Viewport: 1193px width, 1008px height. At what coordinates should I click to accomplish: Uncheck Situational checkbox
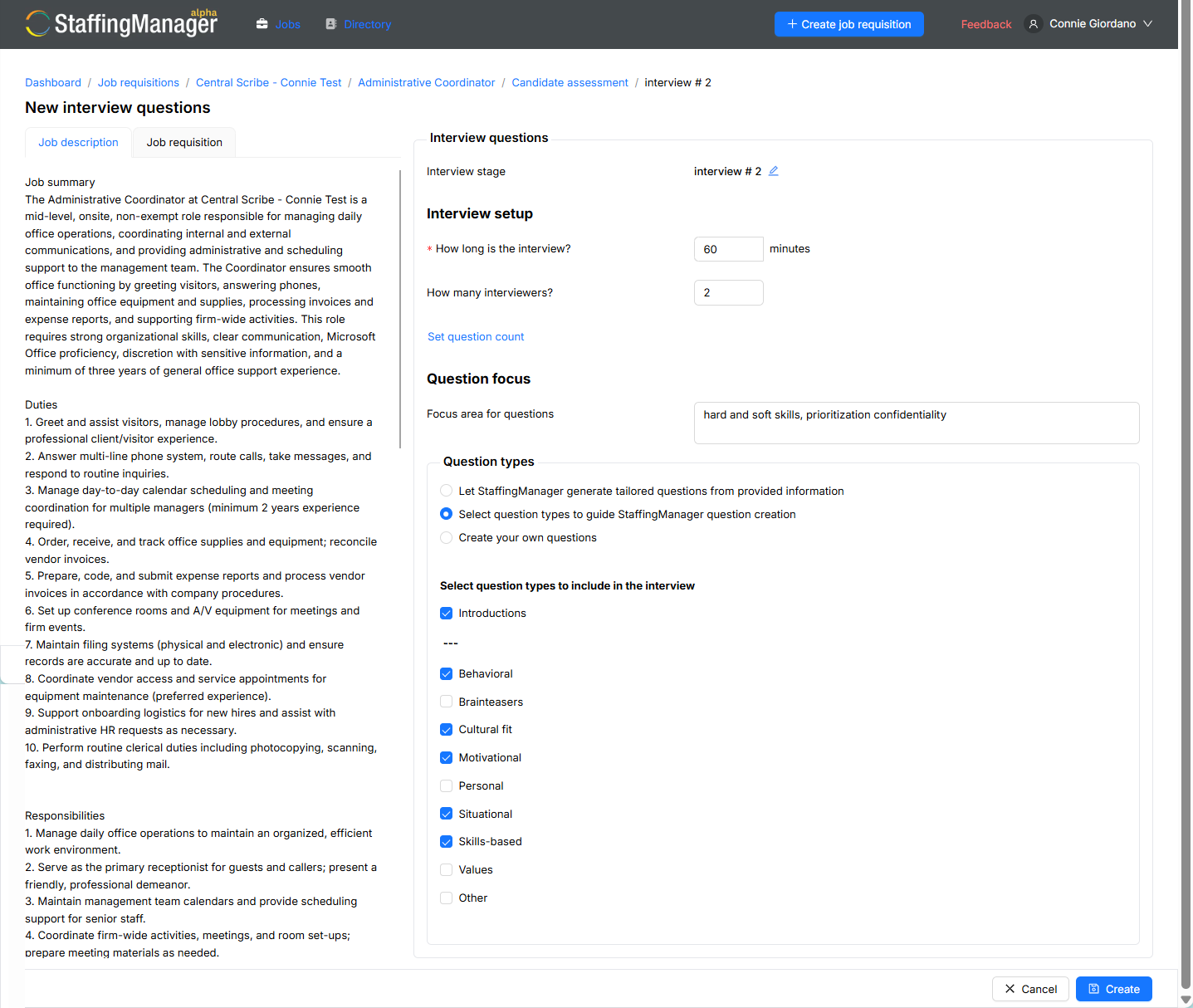coord(447,814)
